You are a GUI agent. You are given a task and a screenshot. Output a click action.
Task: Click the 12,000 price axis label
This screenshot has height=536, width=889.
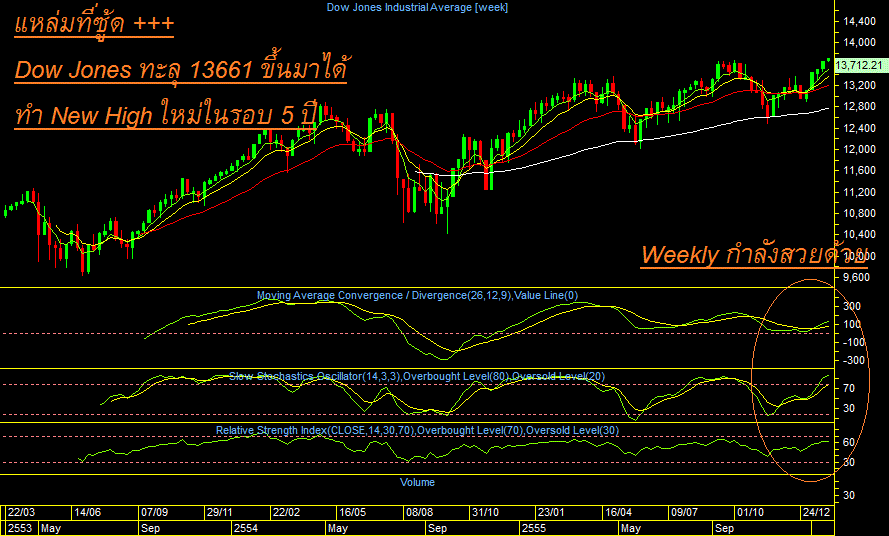860,149
